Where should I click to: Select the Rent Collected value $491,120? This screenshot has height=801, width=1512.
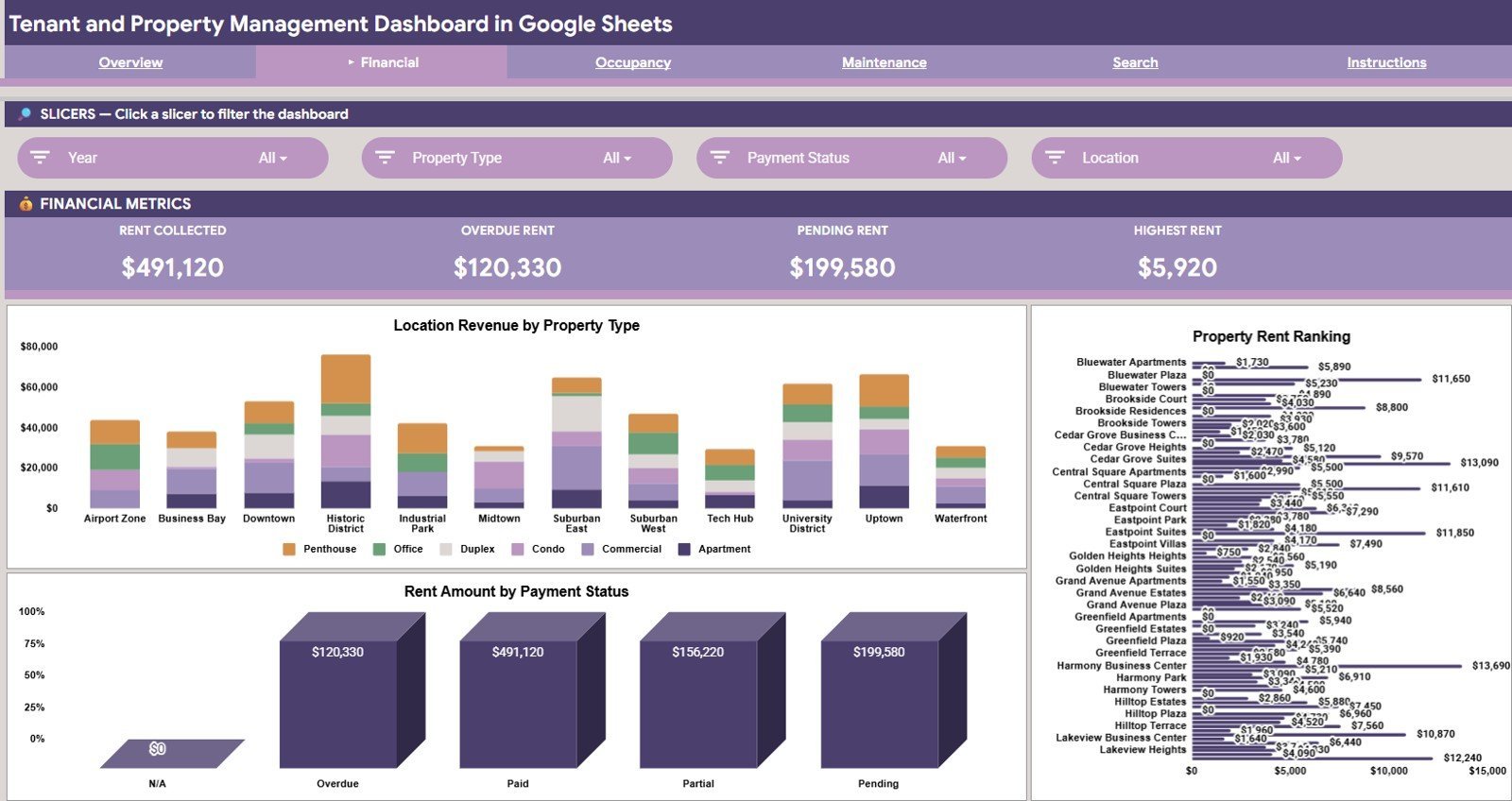click(172, 267)
